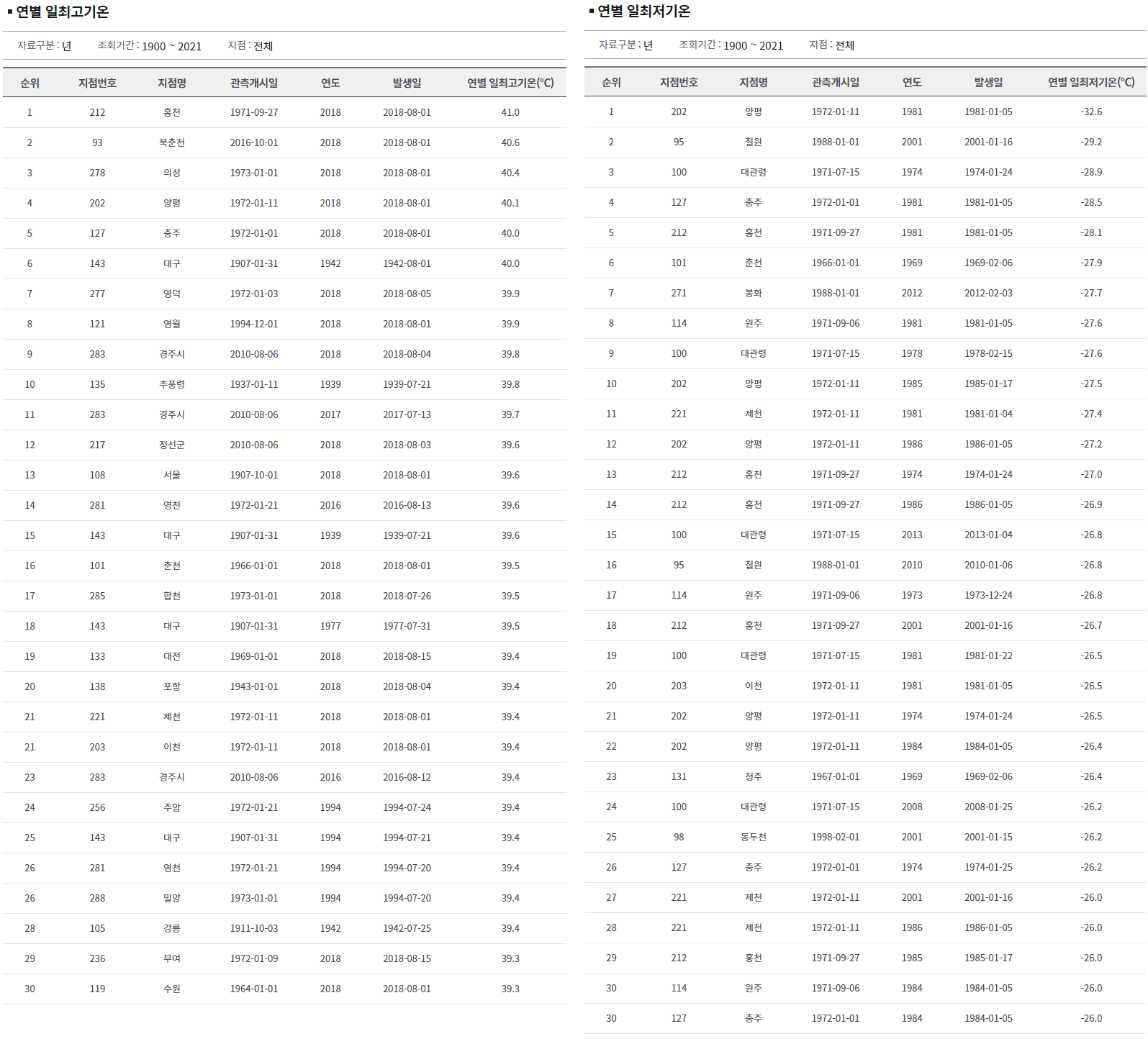Select the 1964-01-01 observation start date
This screenshot has width=1148, height=1039.
(x=254, y=989)
